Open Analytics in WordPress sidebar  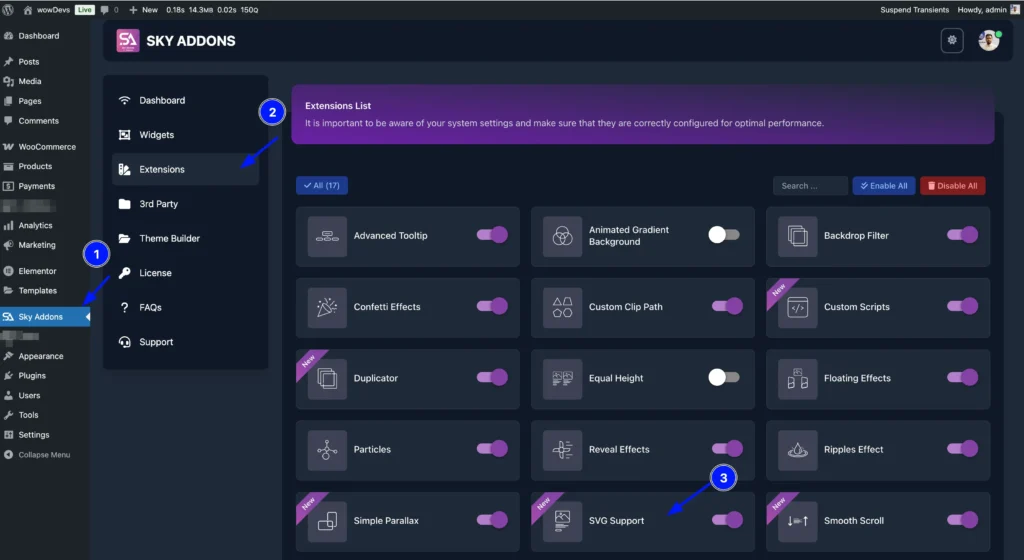(45, 226)
